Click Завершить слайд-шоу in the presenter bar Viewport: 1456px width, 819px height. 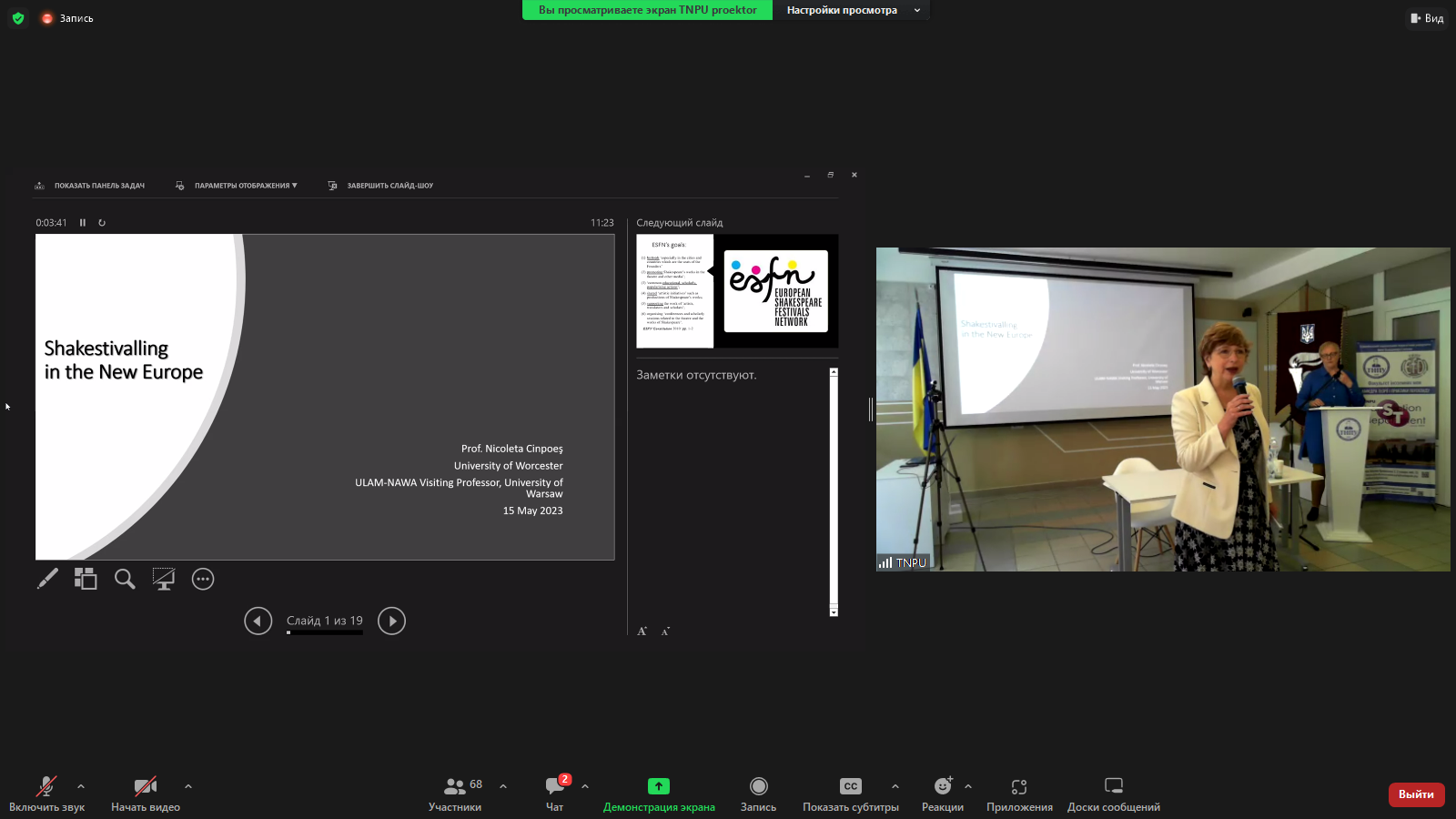point(389,186)
